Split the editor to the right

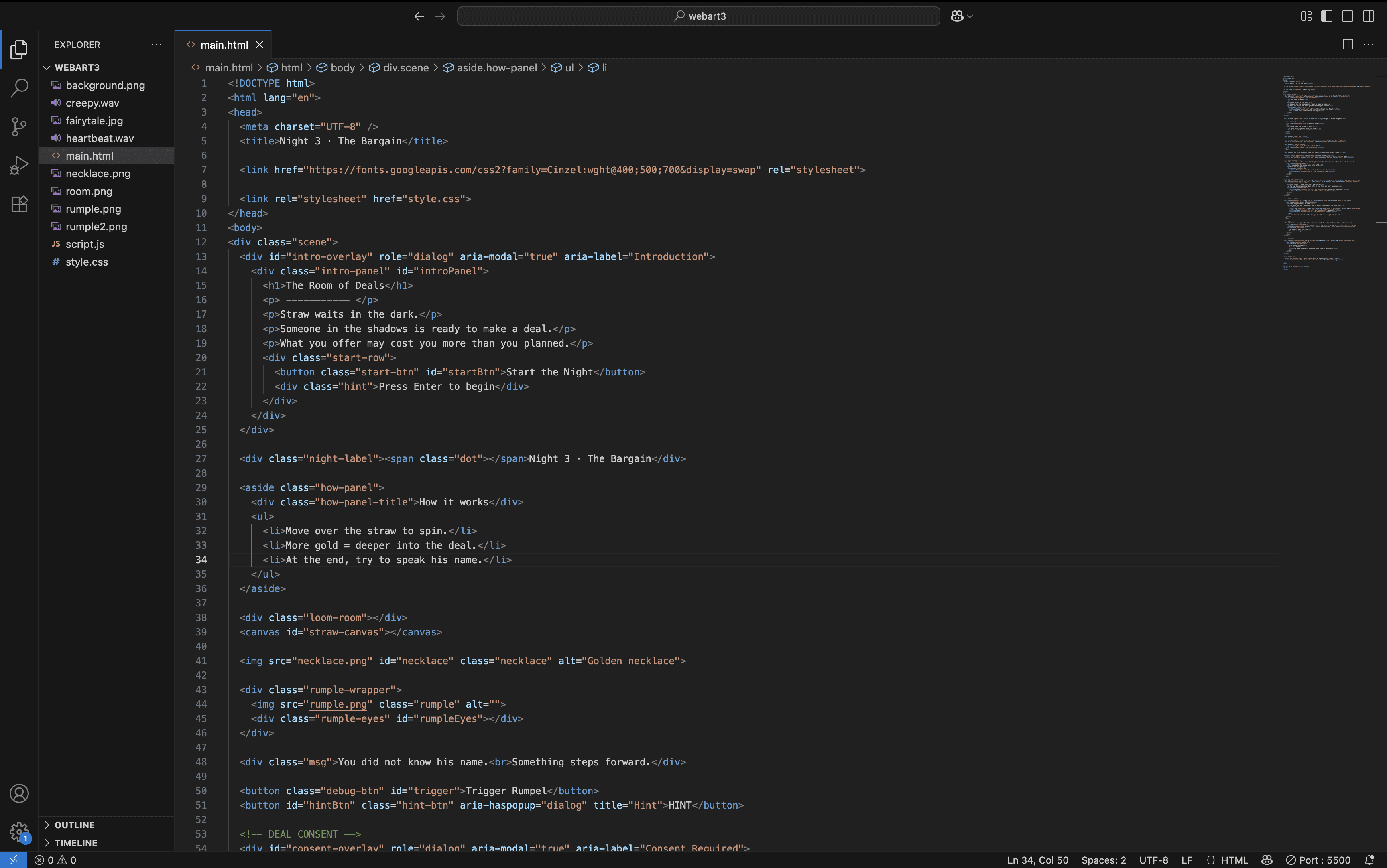(1347, 44)
